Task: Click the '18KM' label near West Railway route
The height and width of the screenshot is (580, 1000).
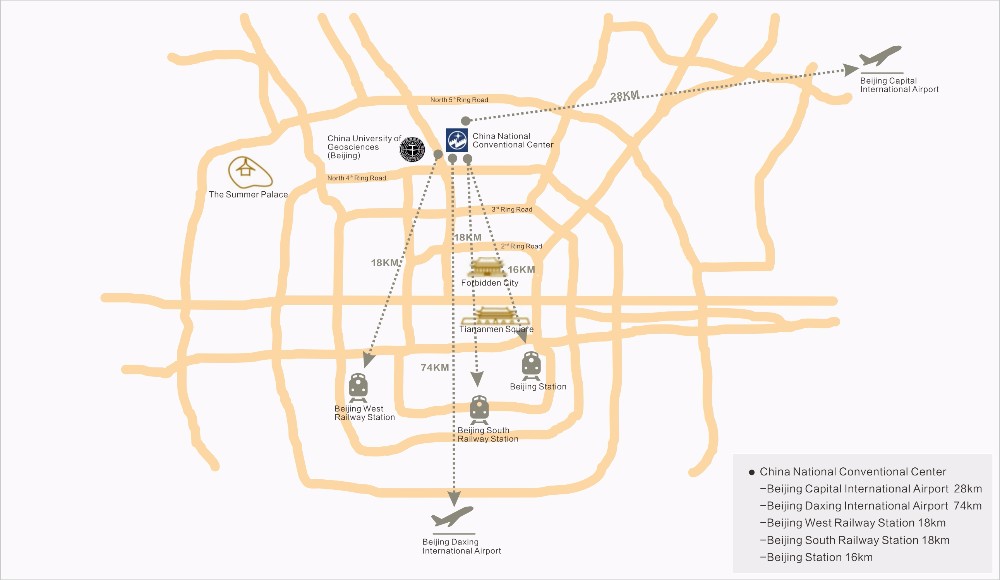Action: coord(385,263)
